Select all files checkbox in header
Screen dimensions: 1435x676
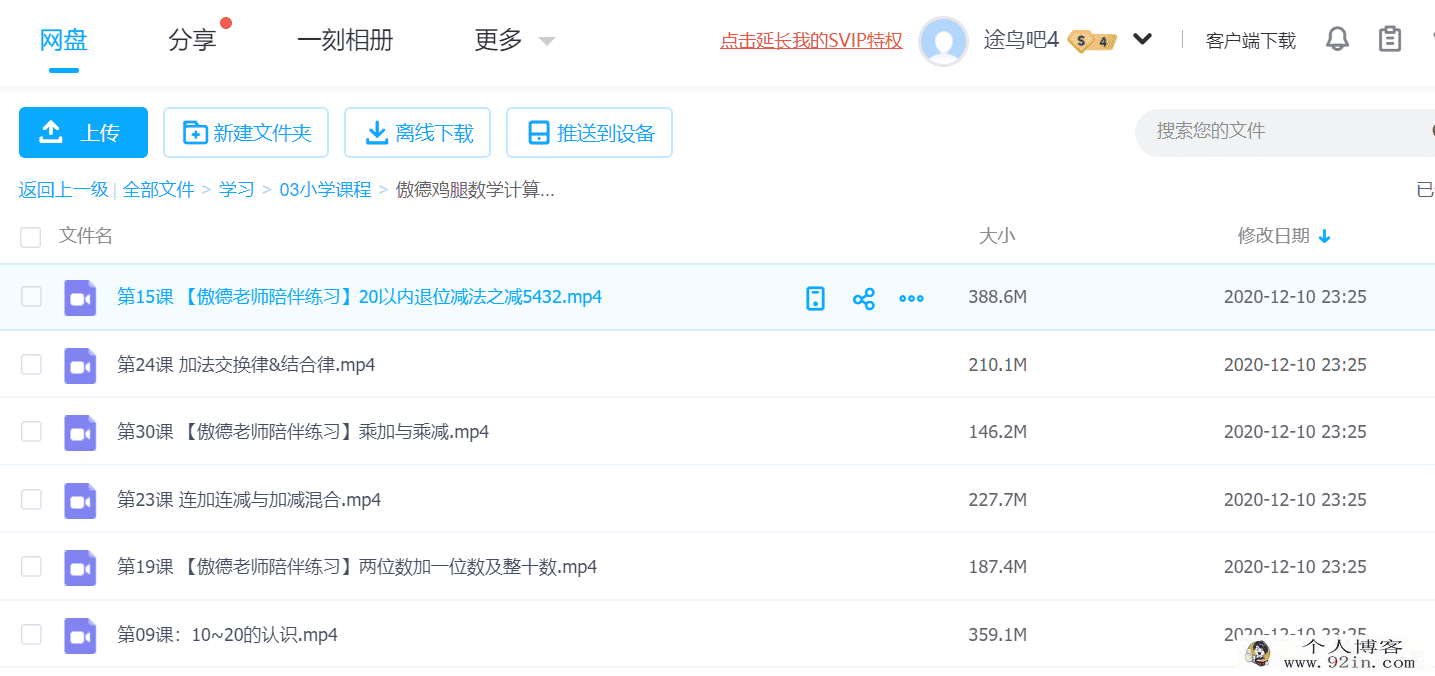31,237
